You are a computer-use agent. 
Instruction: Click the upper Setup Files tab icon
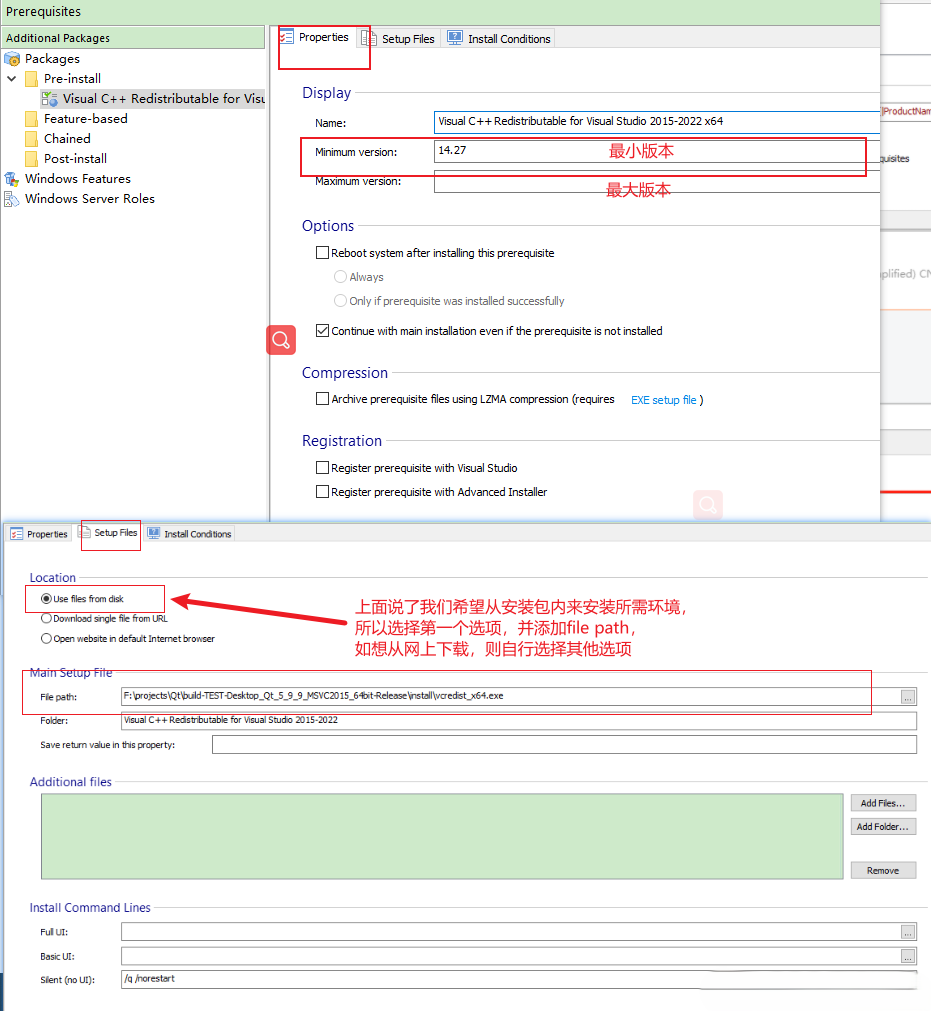click(x=369, y=39)
